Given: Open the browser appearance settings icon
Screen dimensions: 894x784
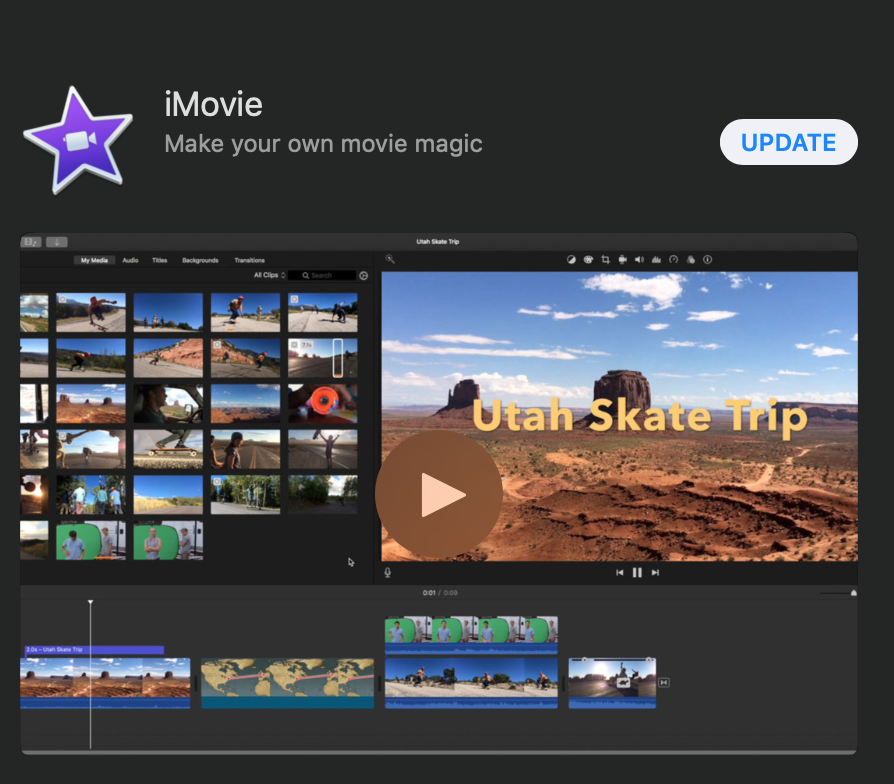Looking at the screenshot, I should tap(363, 275).
